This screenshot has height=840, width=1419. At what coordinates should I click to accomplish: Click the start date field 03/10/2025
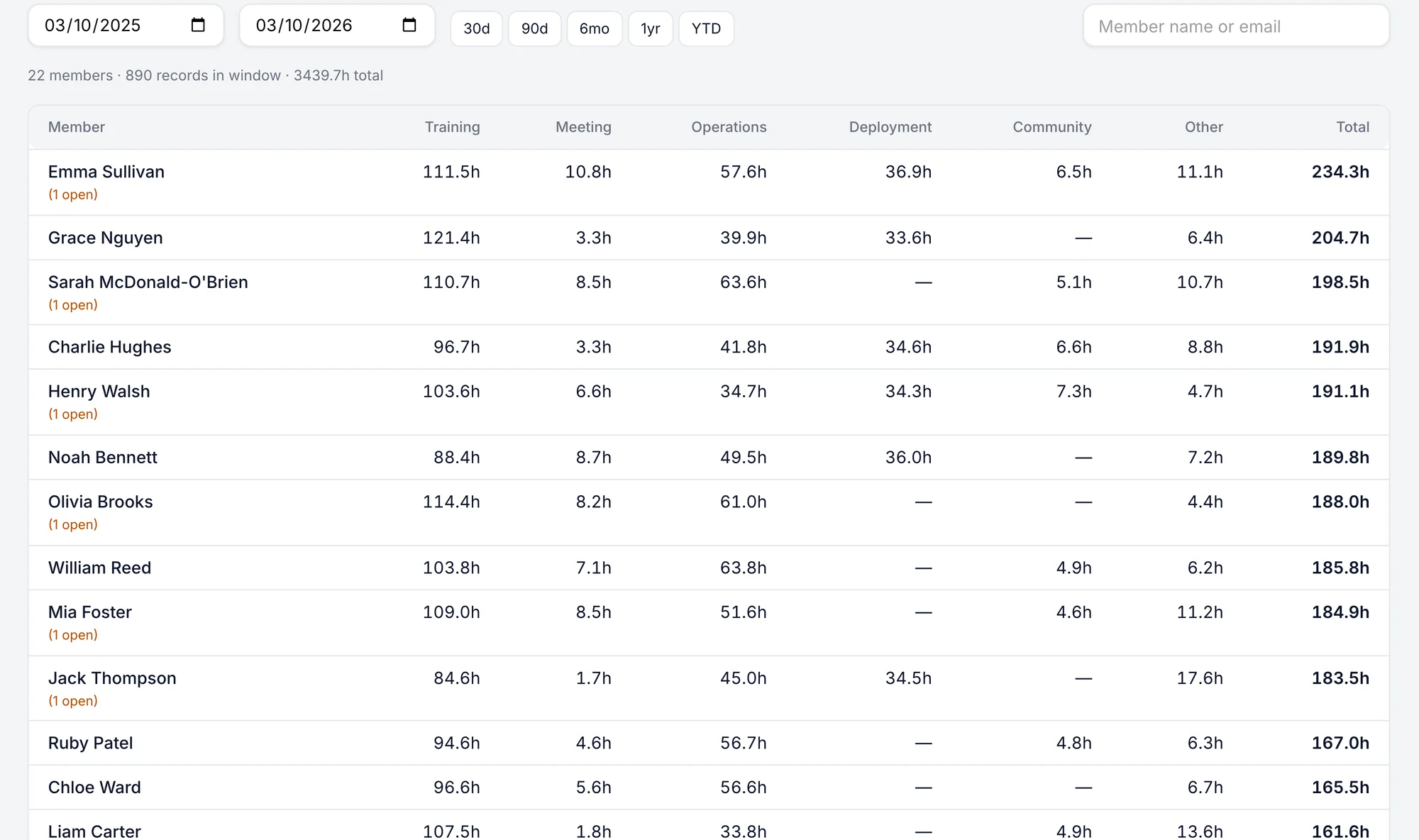(x=126, y=26)
